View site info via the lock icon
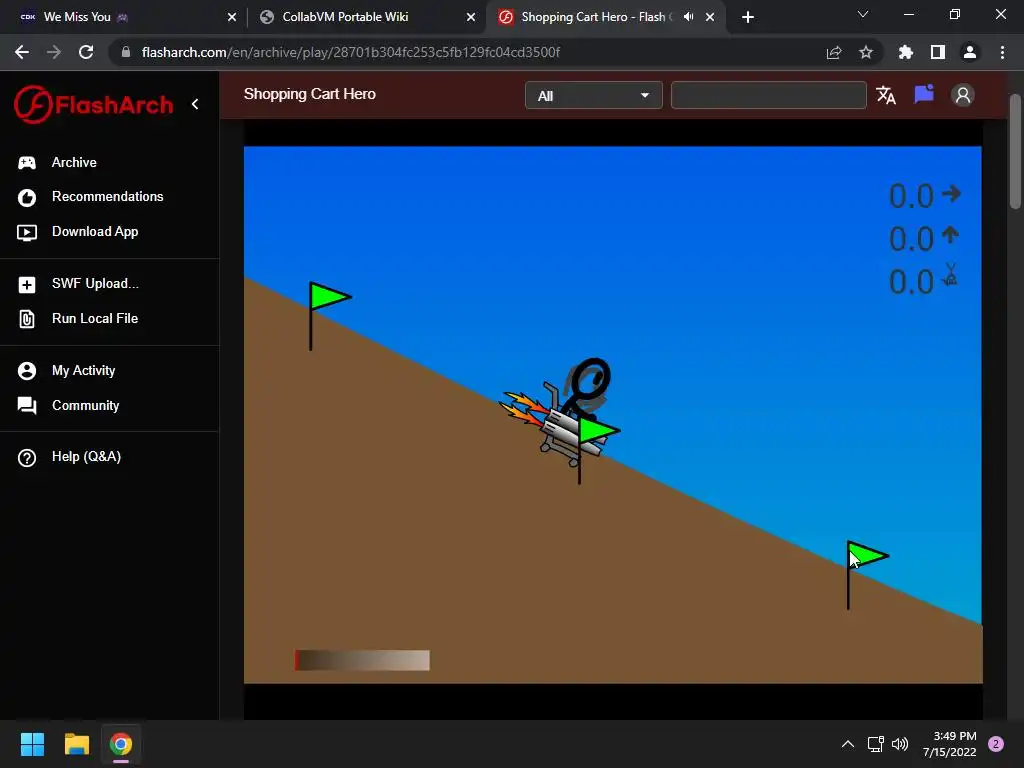This screenshot has height=768, width=1024. coord(126,52)
